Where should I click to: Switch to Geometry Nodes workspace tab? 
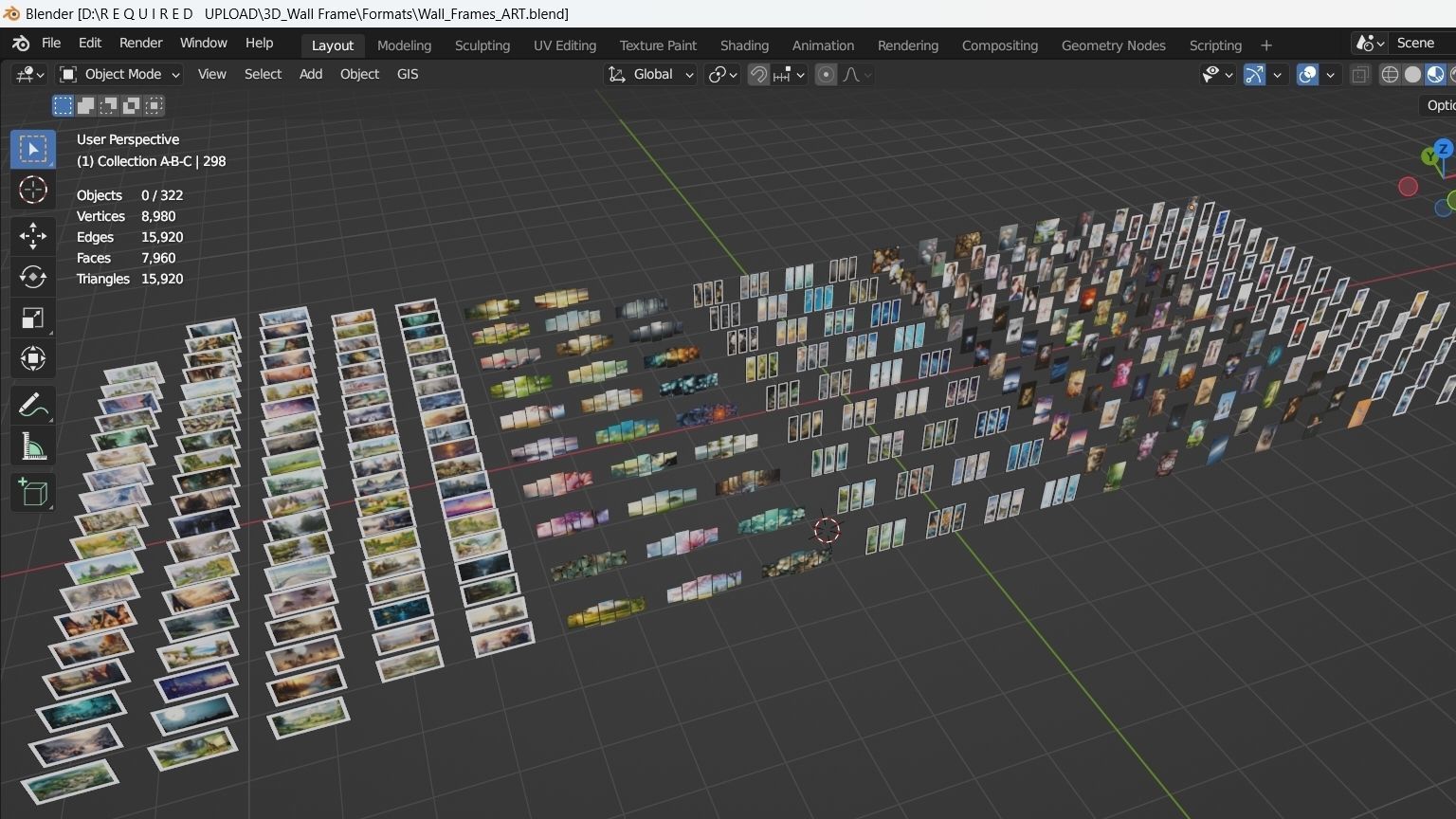pyautogui.click(x=1114, y=45)
